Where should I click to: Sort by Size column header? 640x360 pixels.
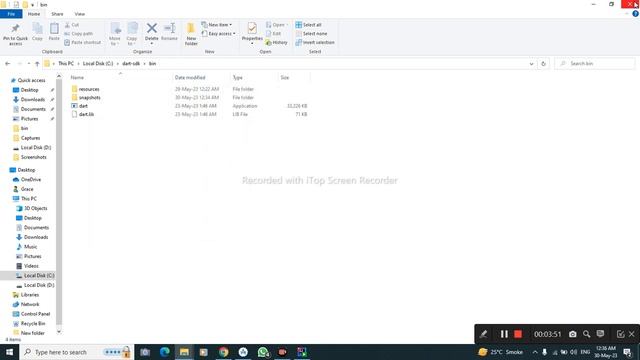285,78
